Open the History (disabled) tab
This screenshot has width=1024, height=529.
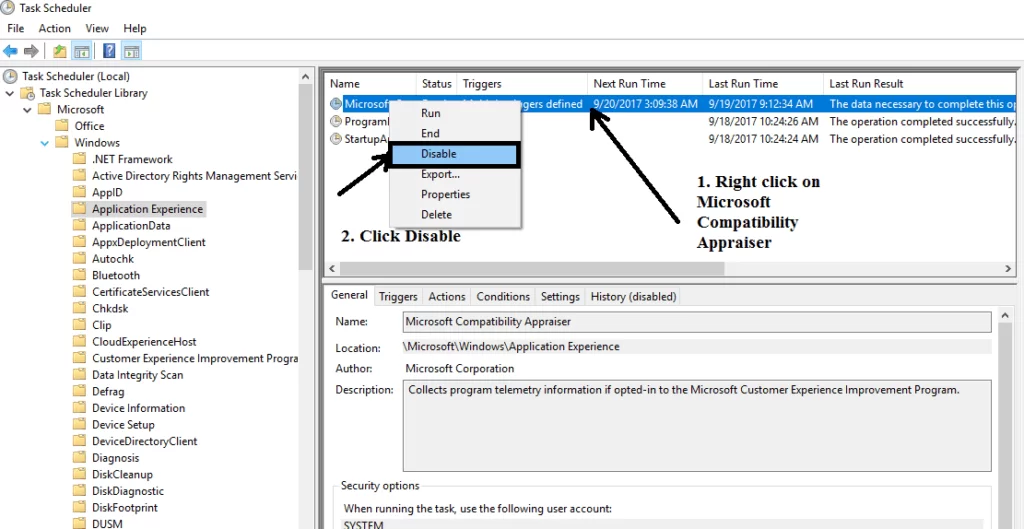tap(633, 297)
